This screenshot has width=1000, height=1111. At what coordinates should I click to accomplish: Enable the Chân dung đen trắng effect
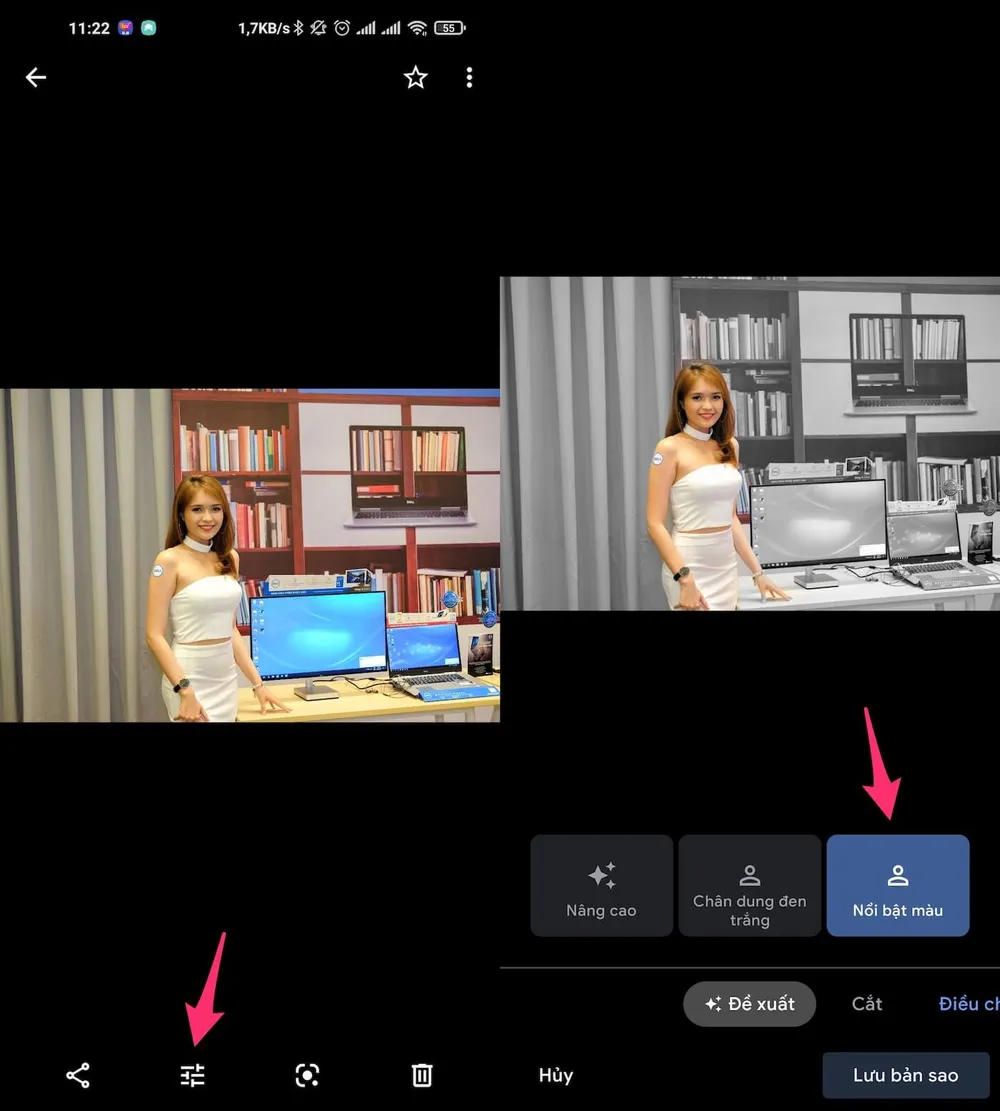(x=749, y=885)
